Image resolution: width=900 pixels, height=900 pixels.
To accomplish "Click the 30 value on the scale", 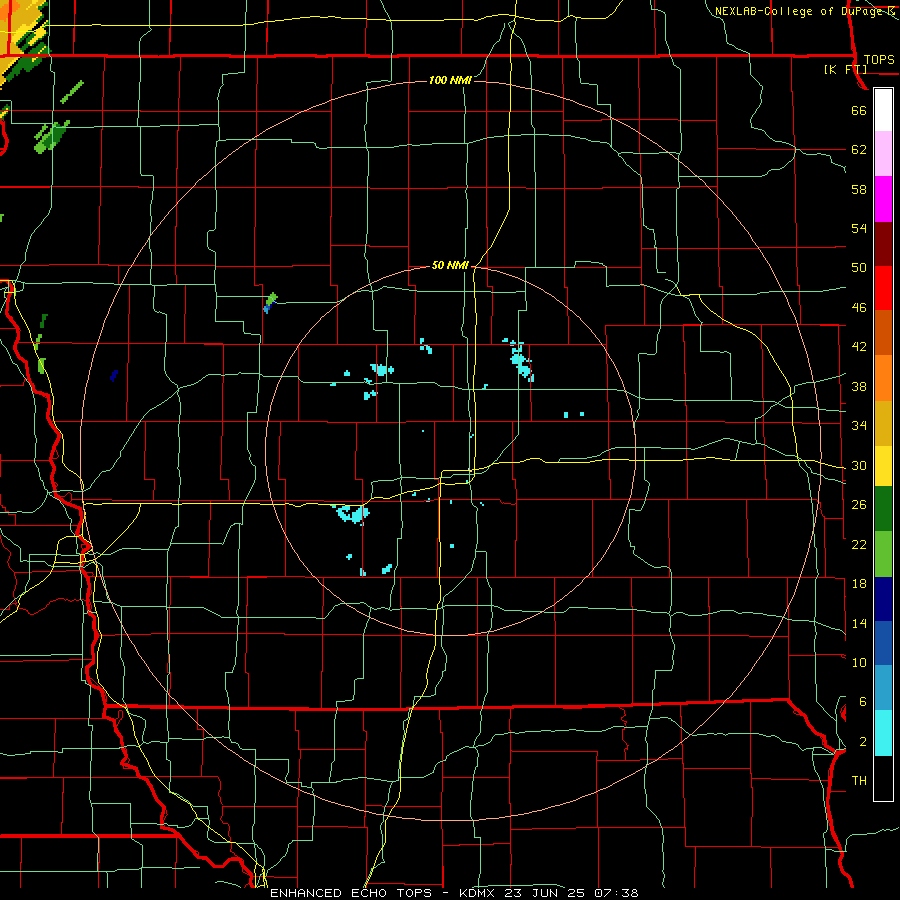I will pyautogui.click(x=859, y=465).
